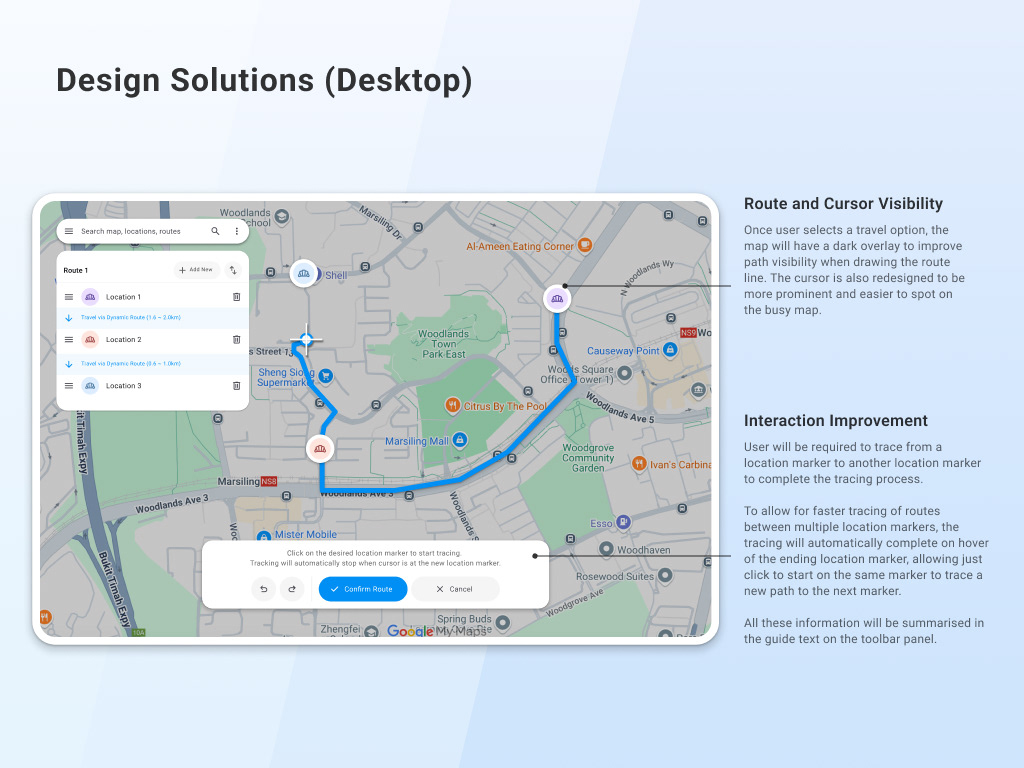
Task: Click the Location 2 name text
Action: tap(123, 340)
